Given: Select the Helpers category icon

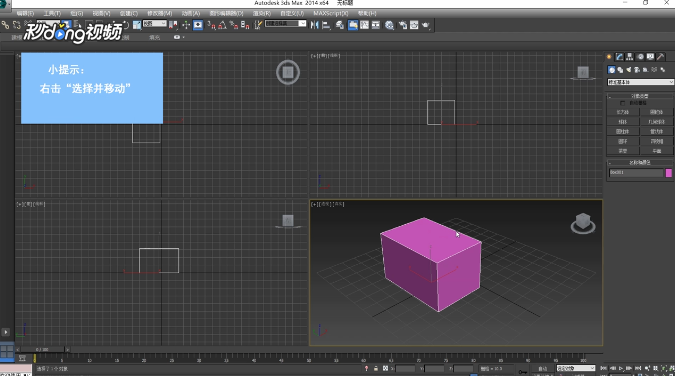Looking at the screenshot, I should coord(646,69).
